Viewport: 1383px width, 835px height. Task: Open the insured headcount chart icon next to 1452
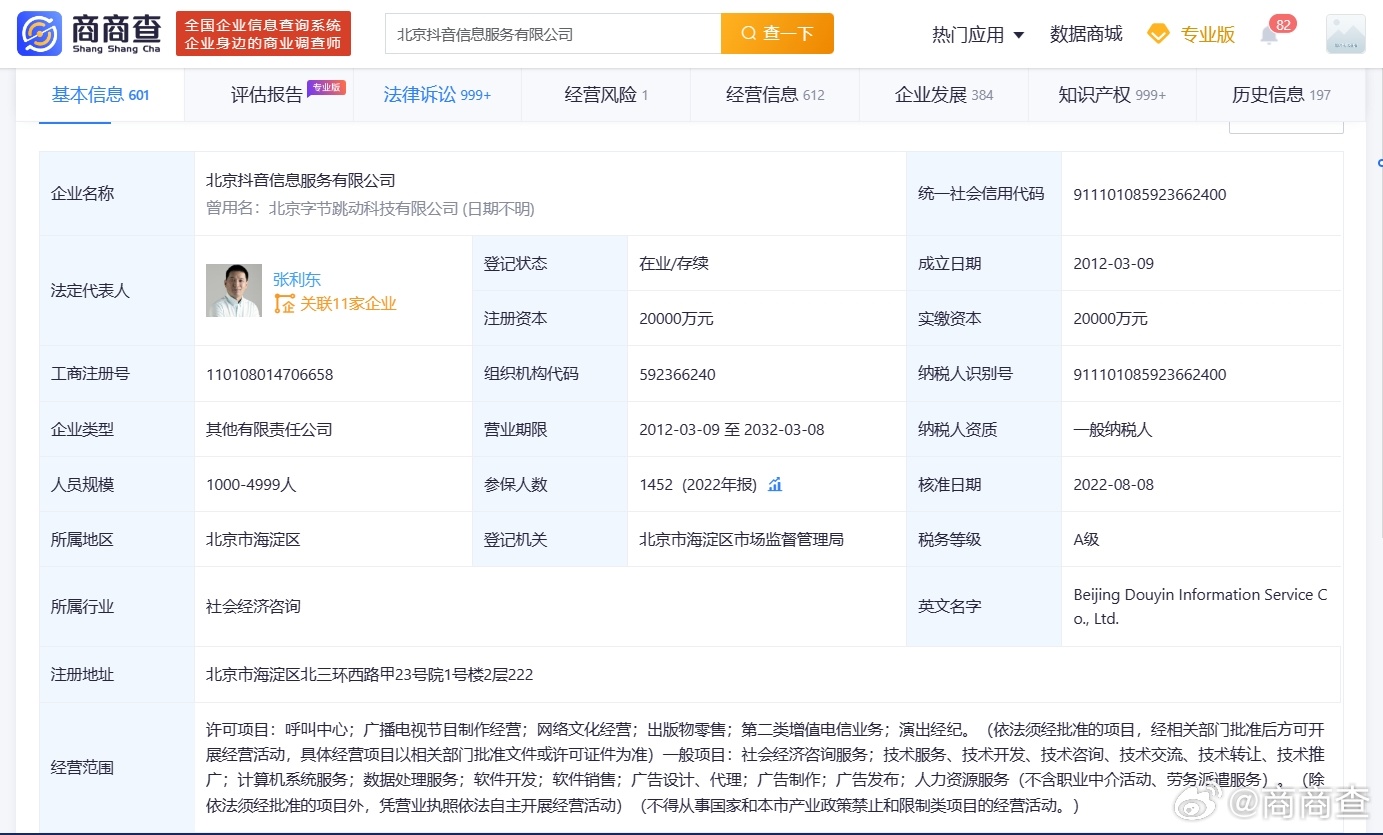(775, 484)
